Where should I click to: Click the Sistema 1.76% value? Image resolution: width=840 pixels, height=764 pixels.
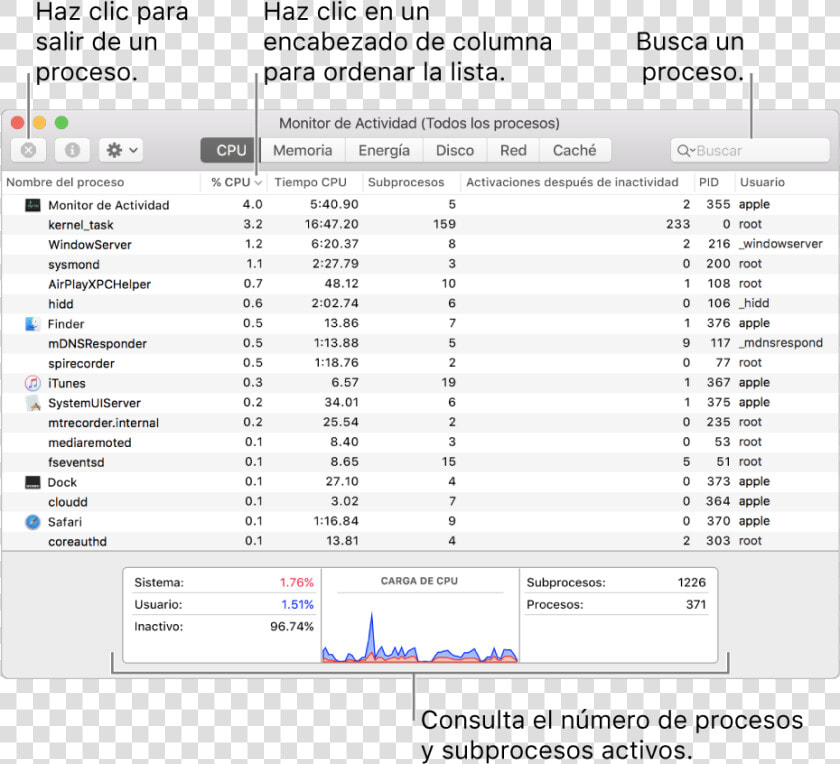pyautogui.click(x=297, y=582)
